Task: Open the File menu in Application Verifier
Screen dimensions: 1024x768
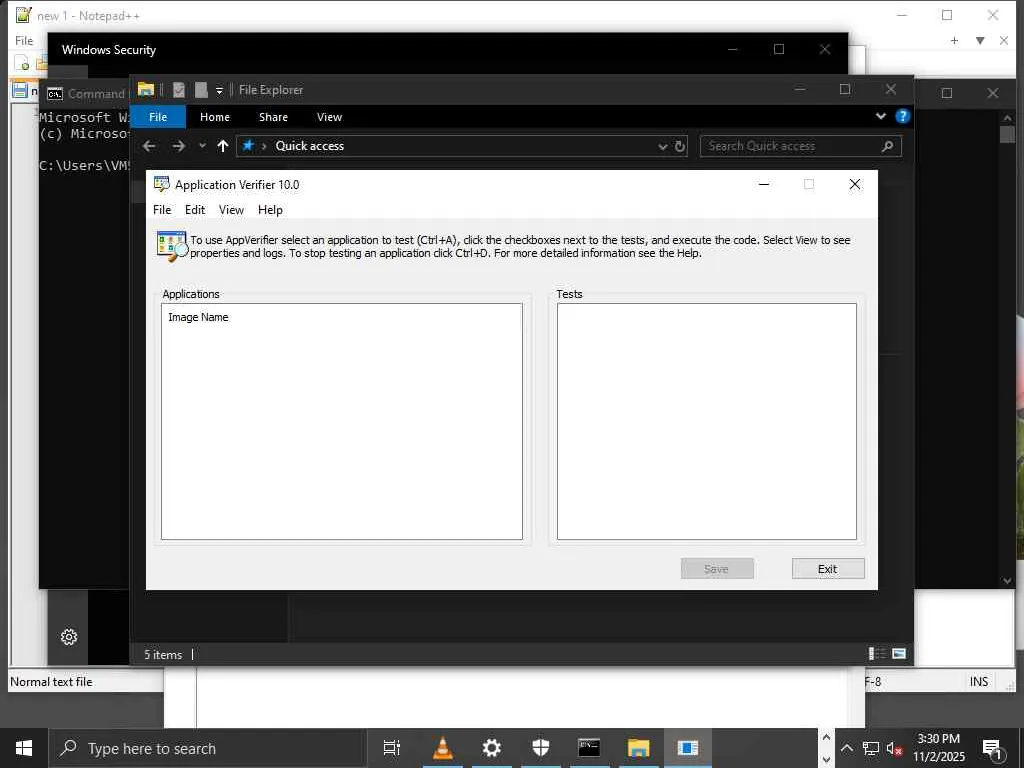Action: point(162,210)
